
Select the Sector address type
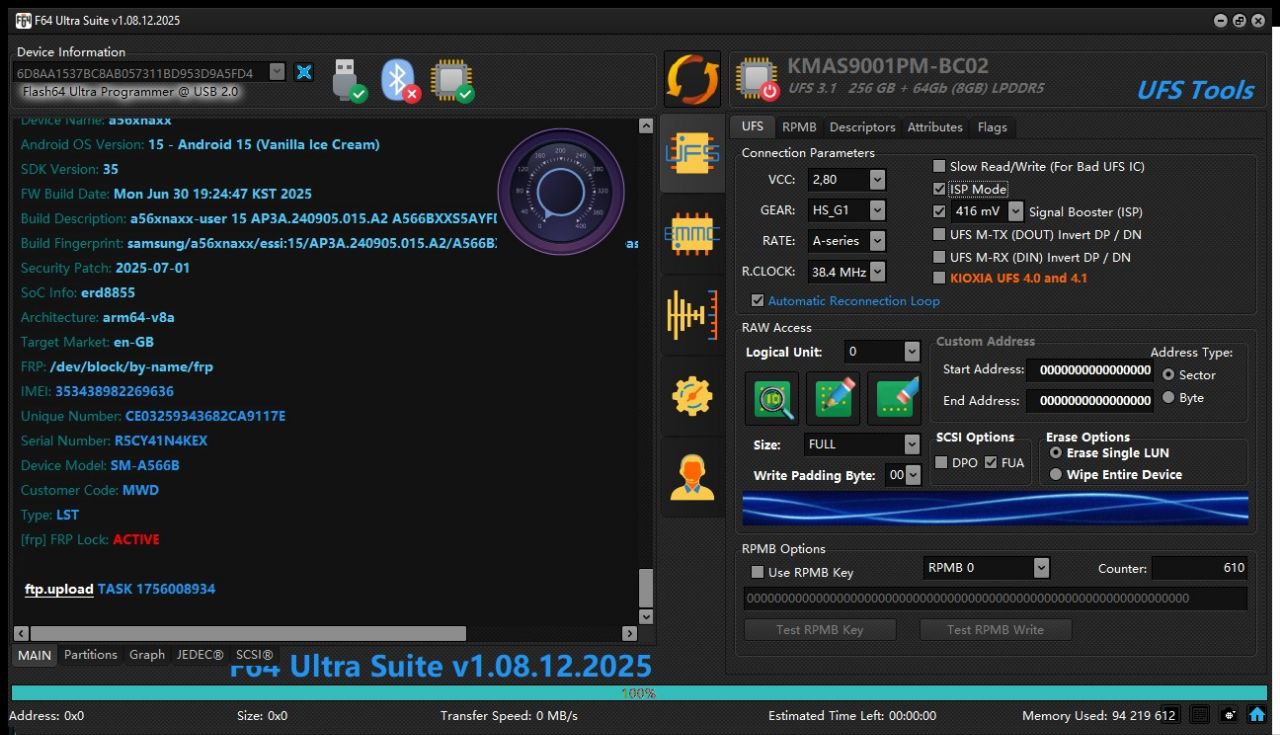[x=1168, y=374]
